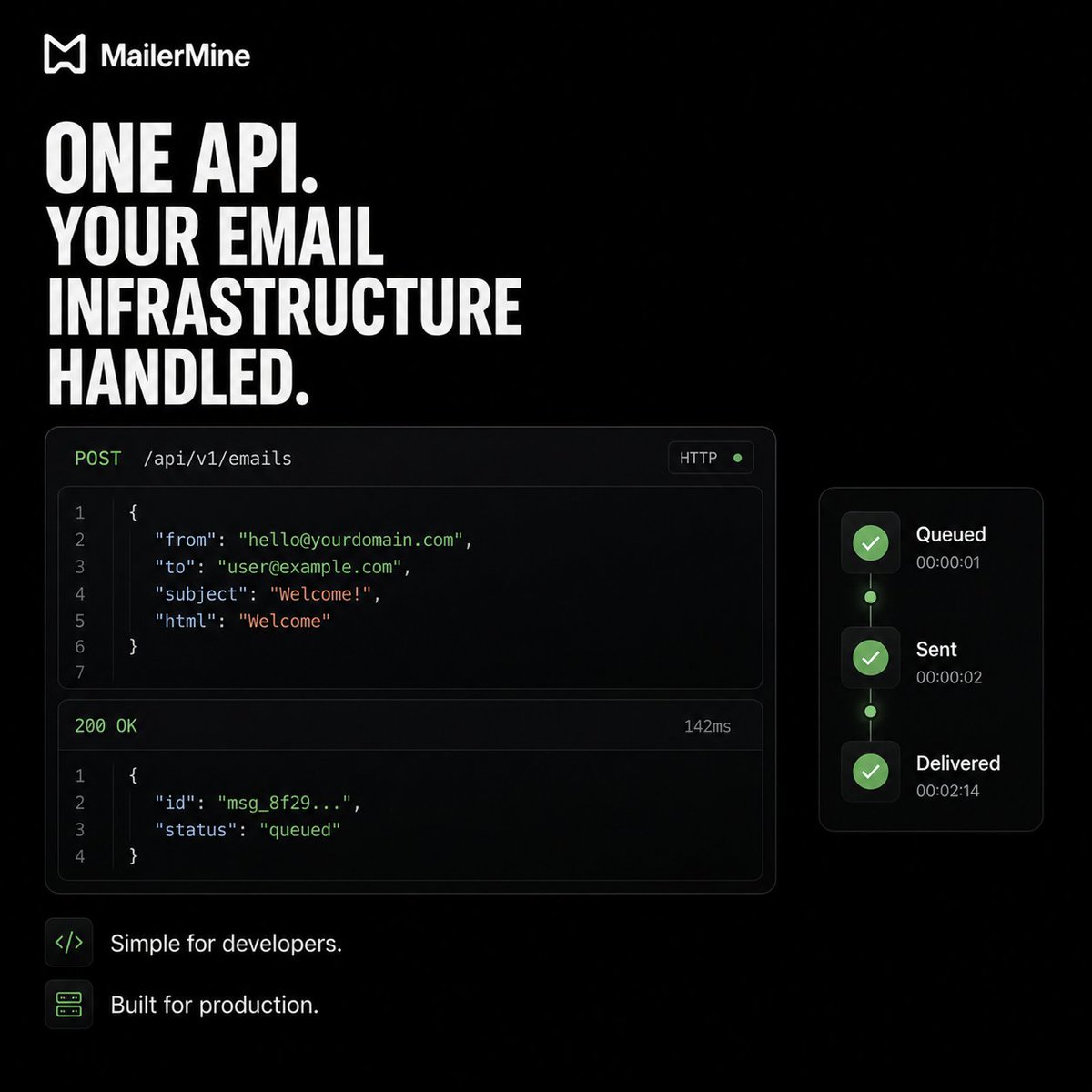The width and height of the screenshot is (1092, 1092).
Task: Click the "id" key in response body
Action: pos(175,803)
